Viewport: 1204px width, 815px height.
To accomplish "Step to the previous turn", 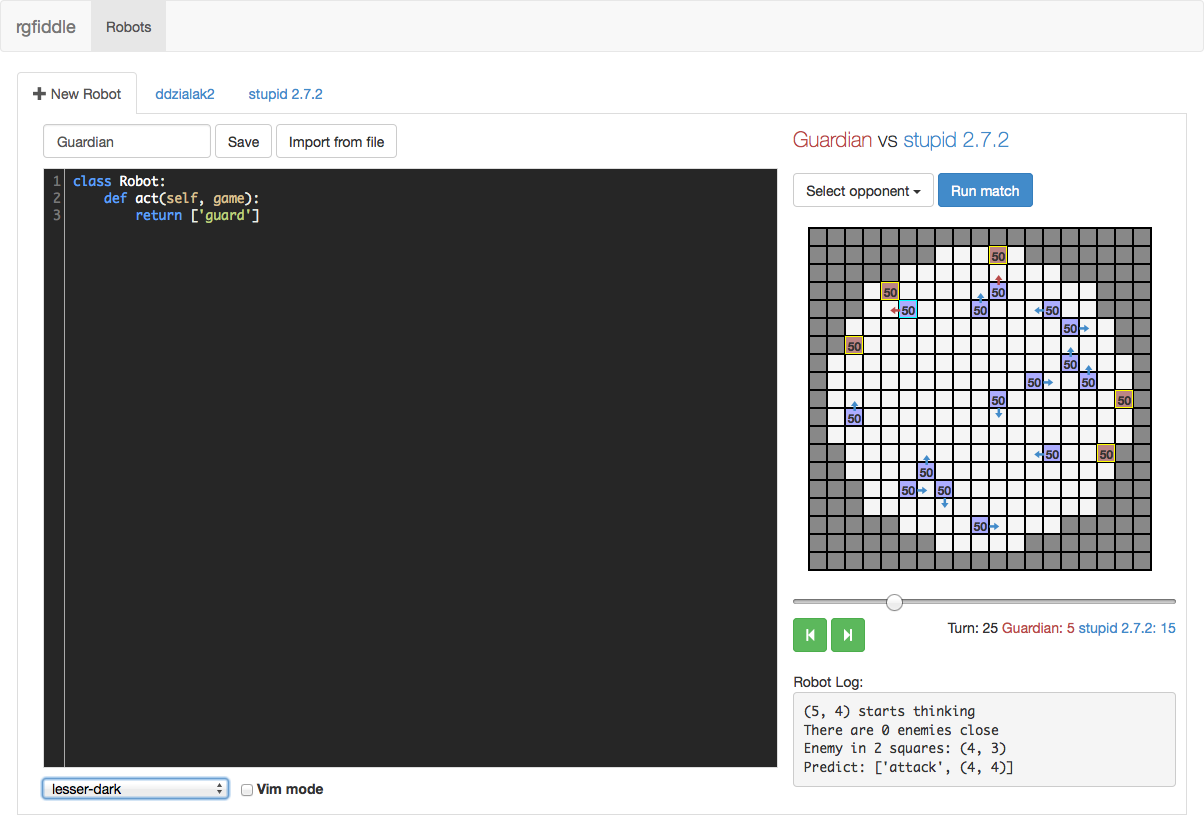I will [810, 635].
